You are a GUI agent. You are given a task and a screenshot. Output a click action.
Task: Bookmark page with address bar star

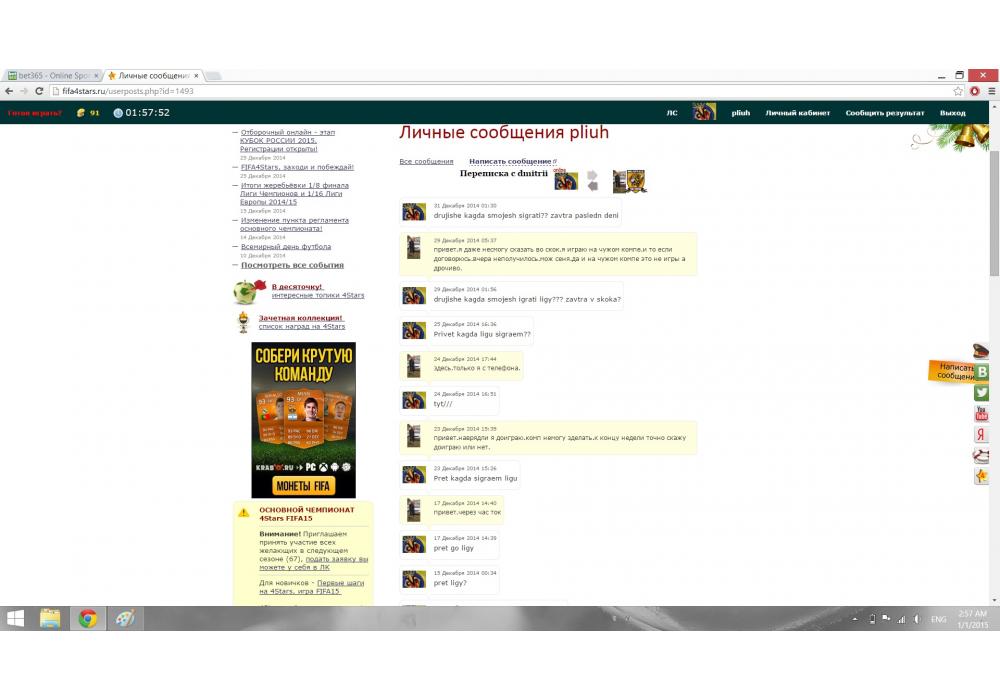958,91
